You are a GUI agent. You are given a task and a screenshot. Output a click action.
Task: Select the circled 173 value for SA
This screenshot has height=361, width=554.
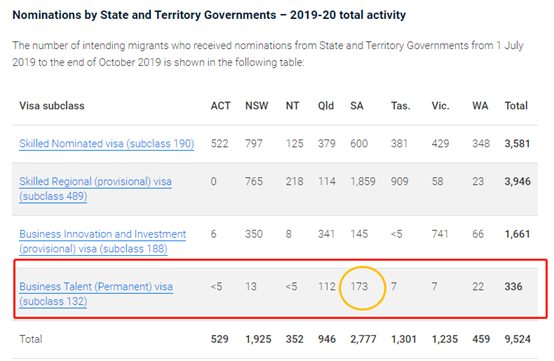(x=359, y=286)
